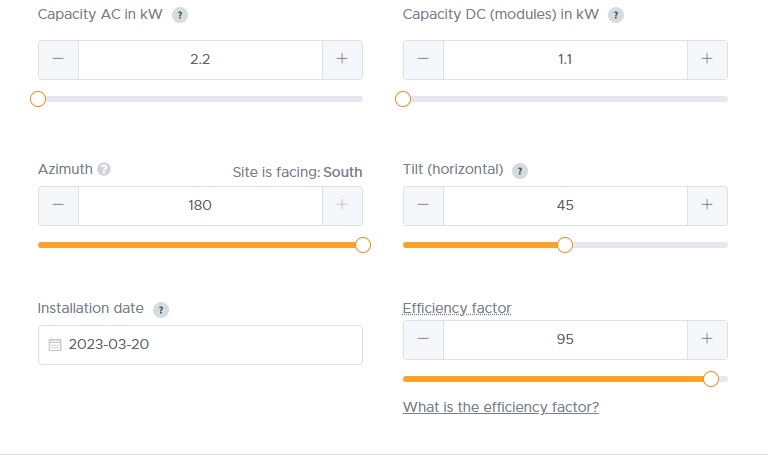Open the calendar icon in Installation date
Viewport: 768px width, 465px height.
coord(55,344)
